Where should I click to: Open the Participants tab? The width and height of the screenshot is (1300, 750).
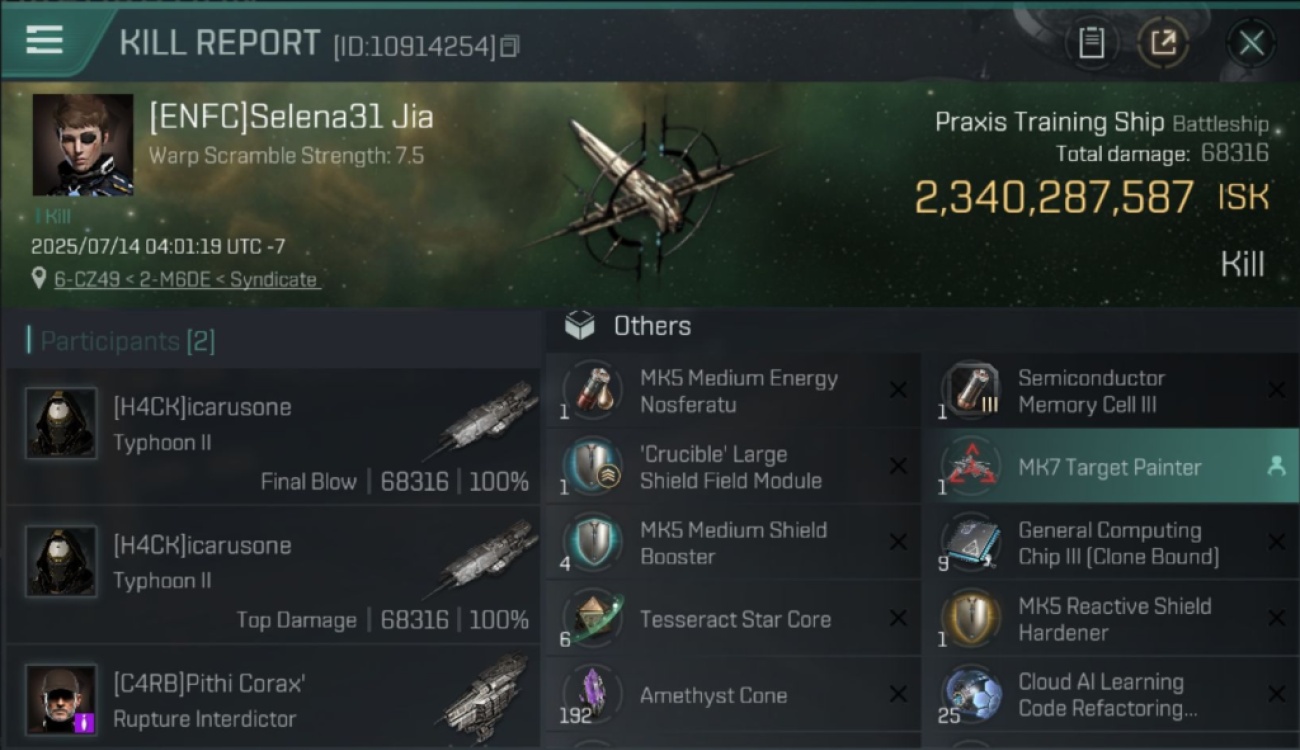tap(127, 341)
